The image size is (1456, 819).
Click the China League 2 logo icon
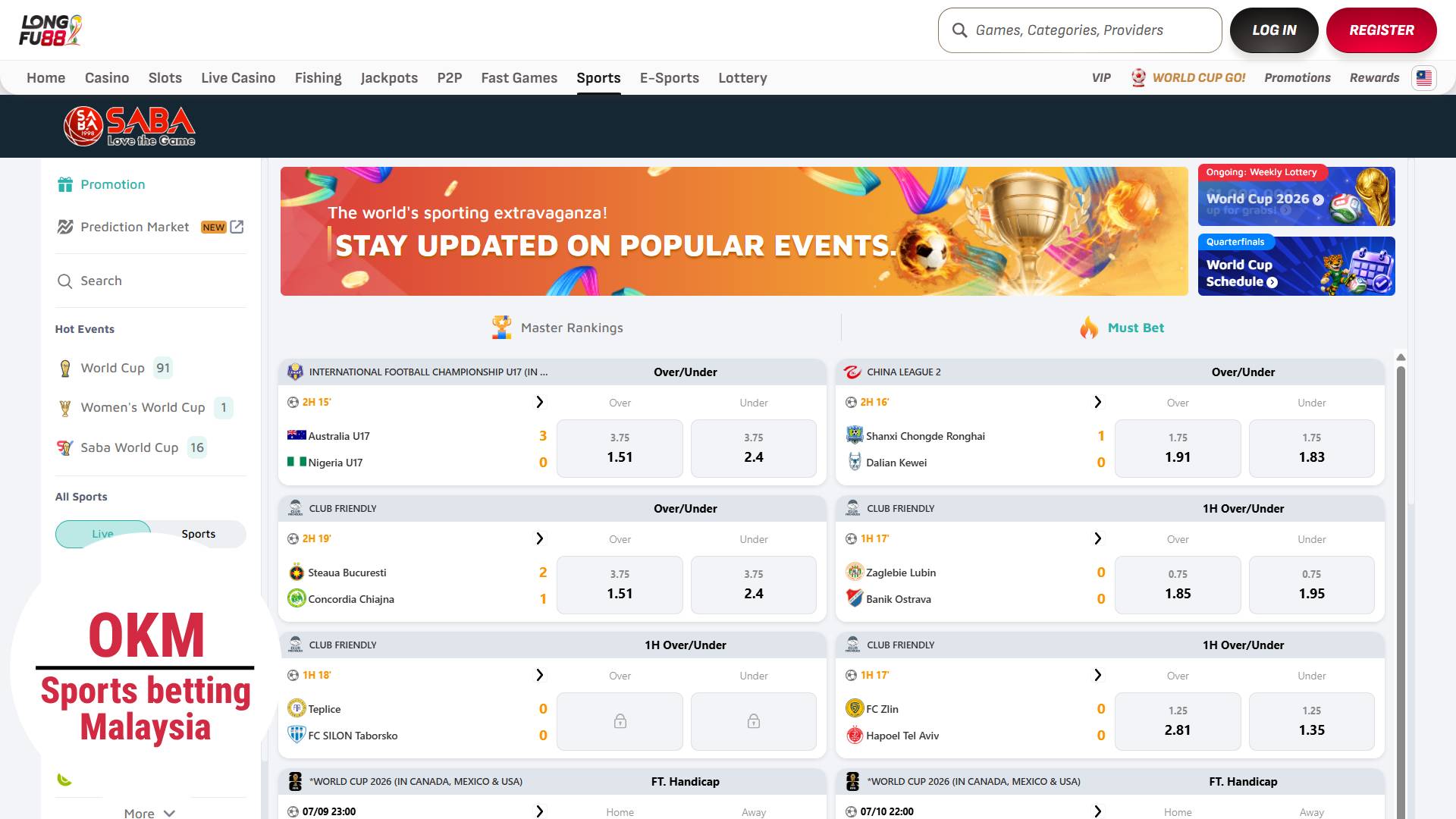point(852,372)
